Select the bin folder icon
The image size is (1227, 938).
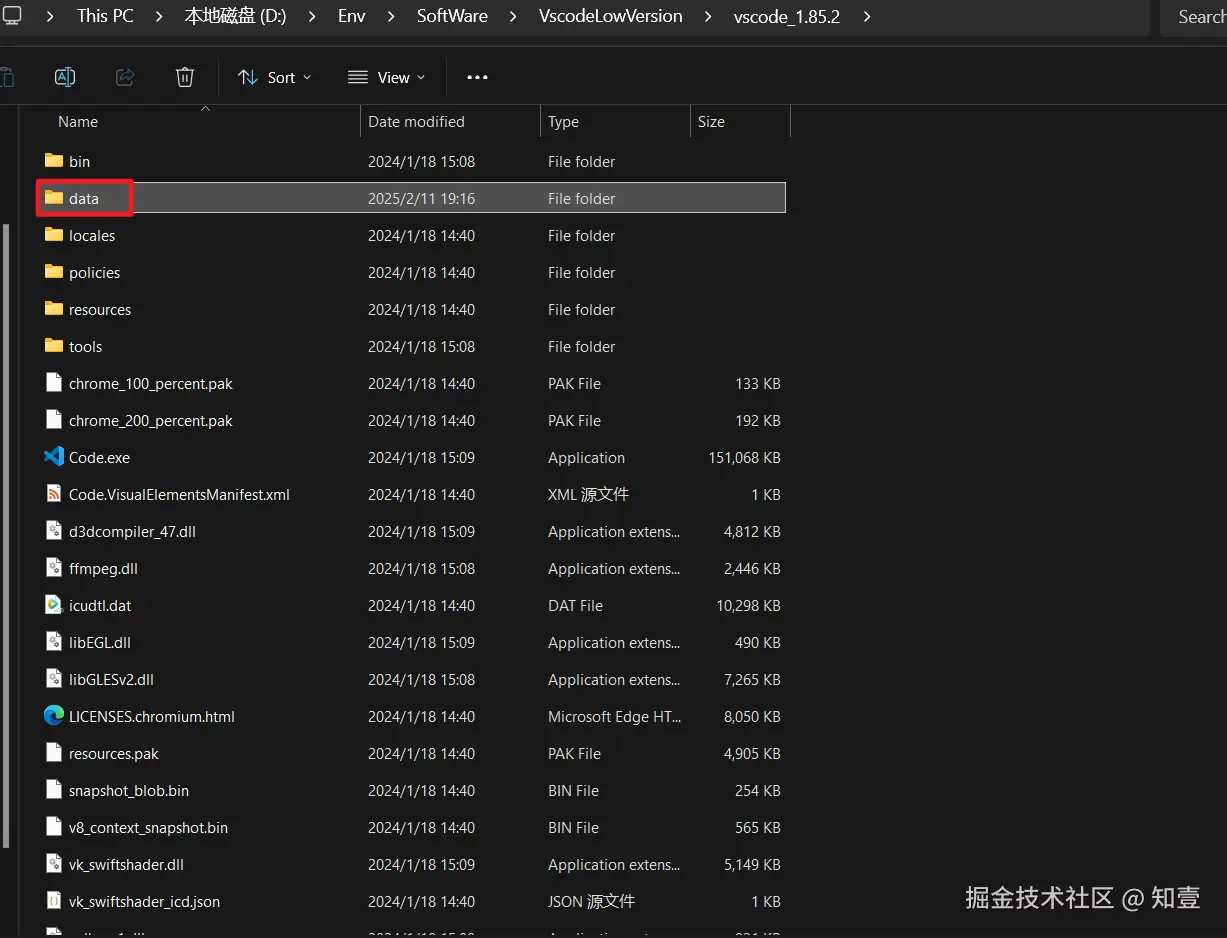click(x=54, y=161)
